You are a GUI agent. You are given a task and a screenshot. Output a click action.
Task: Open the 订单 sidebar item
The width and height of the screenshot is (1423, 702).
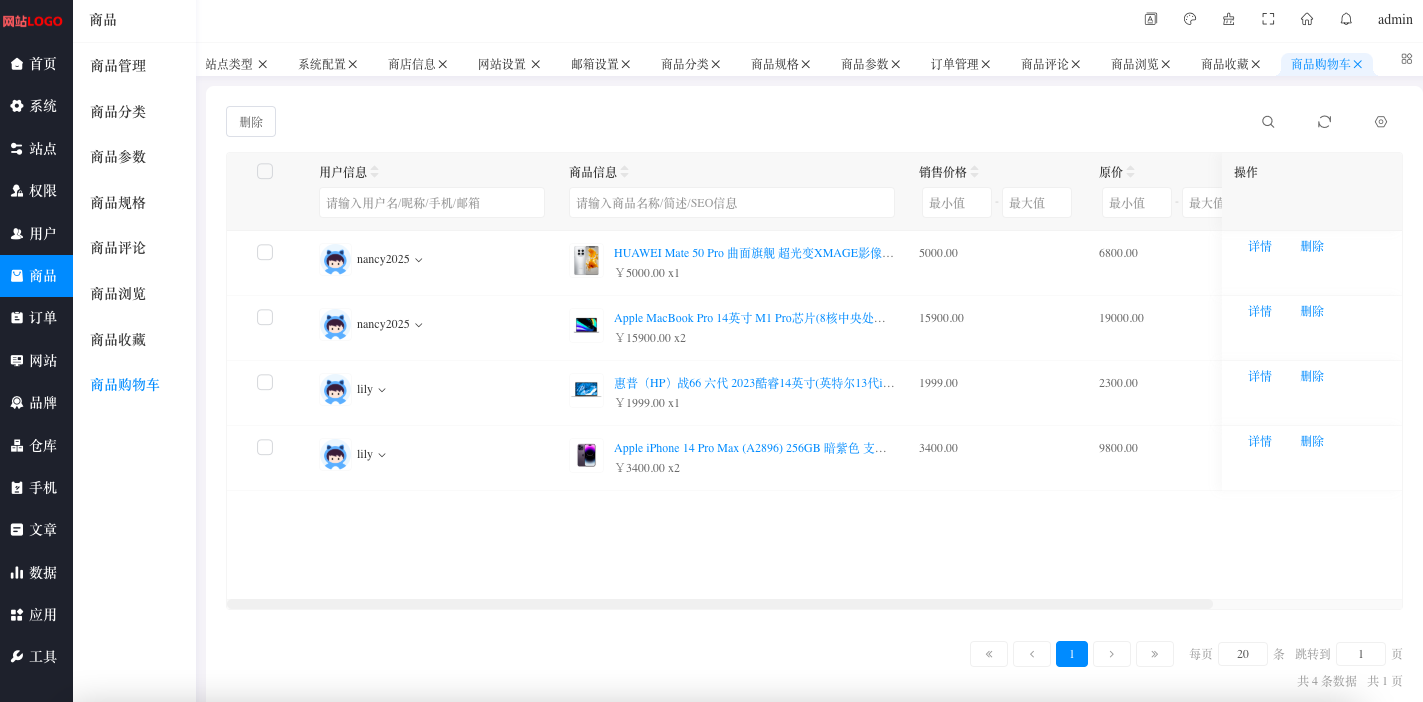coord(36,318)
